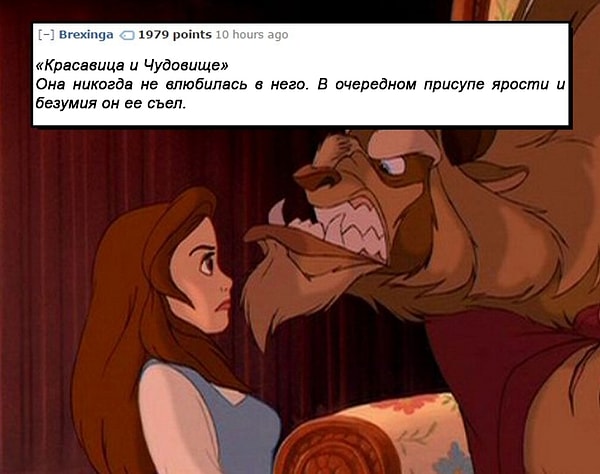The width and height of the screenshot is (600, 474).
Task: Click the 10 hours ago timestamp
Action: click(252, 34)
